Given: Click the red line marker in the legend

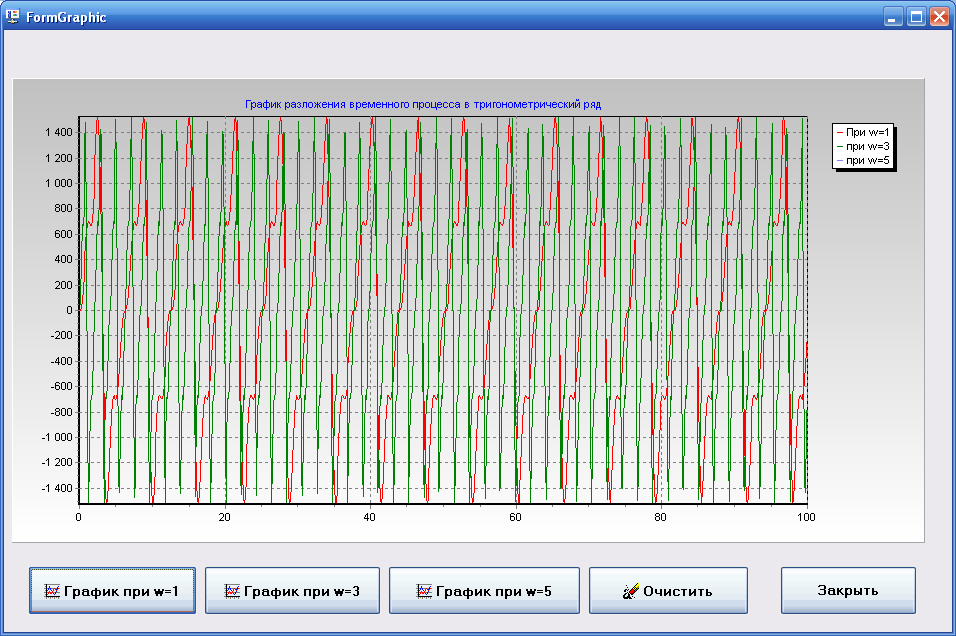Looking at the screenshot, I should [840, 132].
